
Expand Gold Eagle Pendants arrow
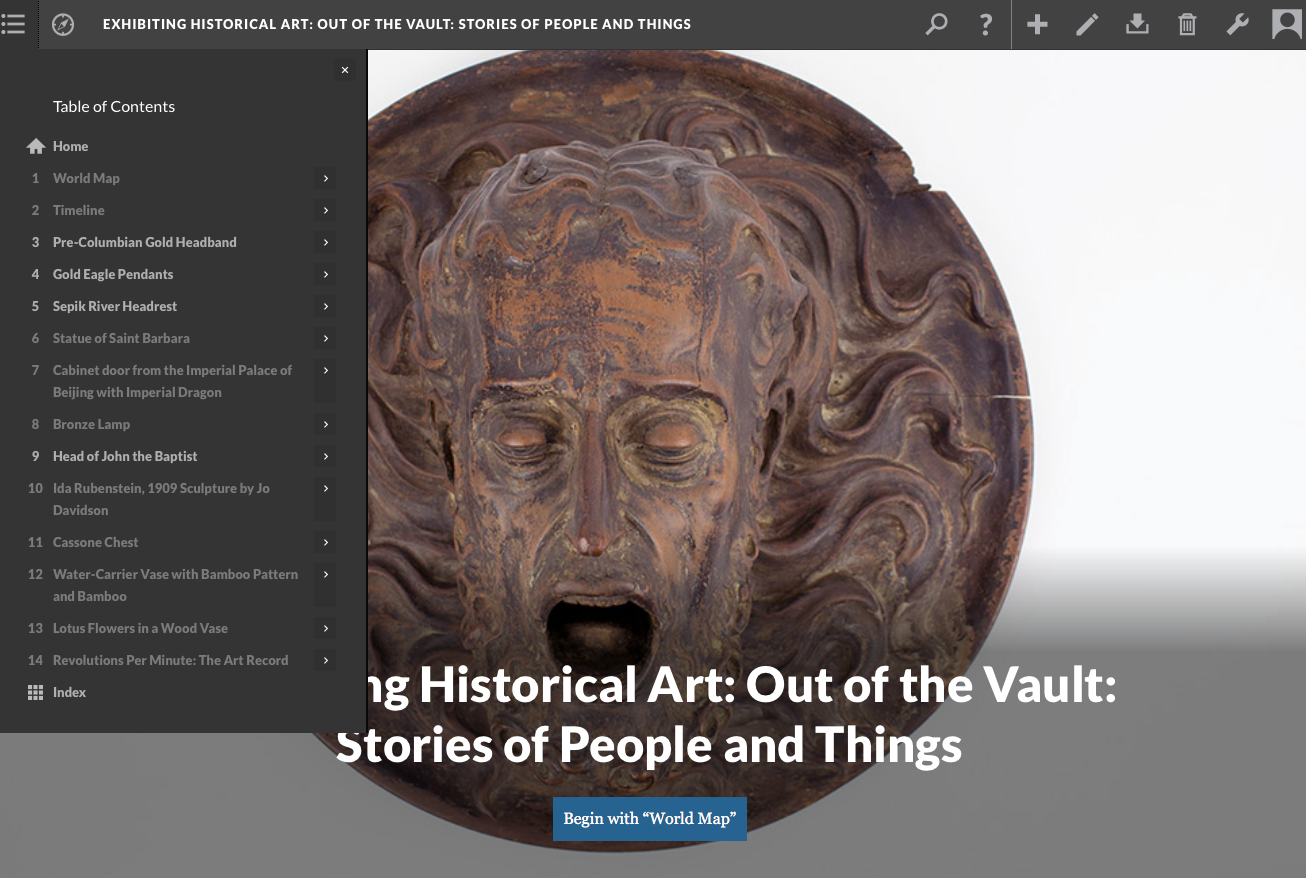pos(326,274)
